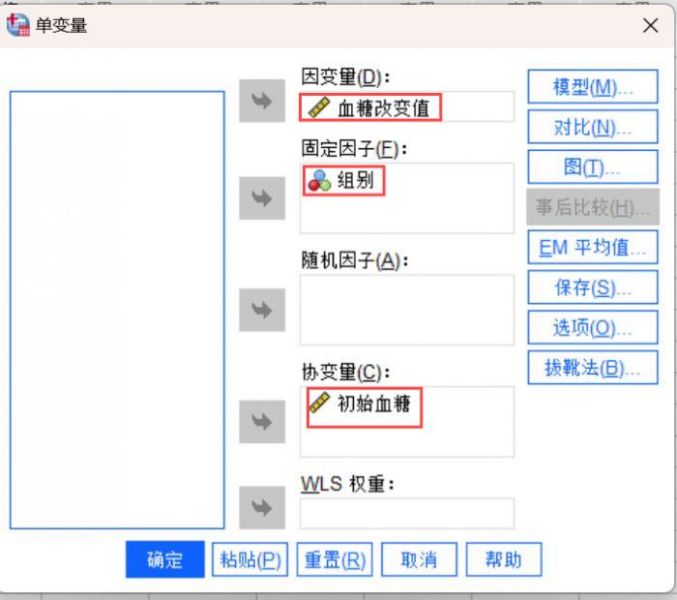Click the arrow button beside 因变量 field
Viewport: 677px width, 600px height.
[262, 101]
